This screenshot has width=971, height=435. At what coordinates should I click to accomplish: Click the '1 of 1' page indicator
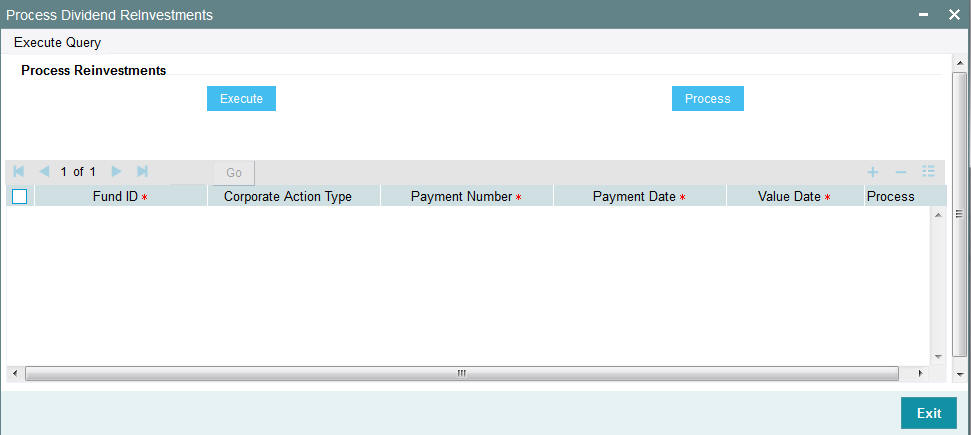coord(78,172)
